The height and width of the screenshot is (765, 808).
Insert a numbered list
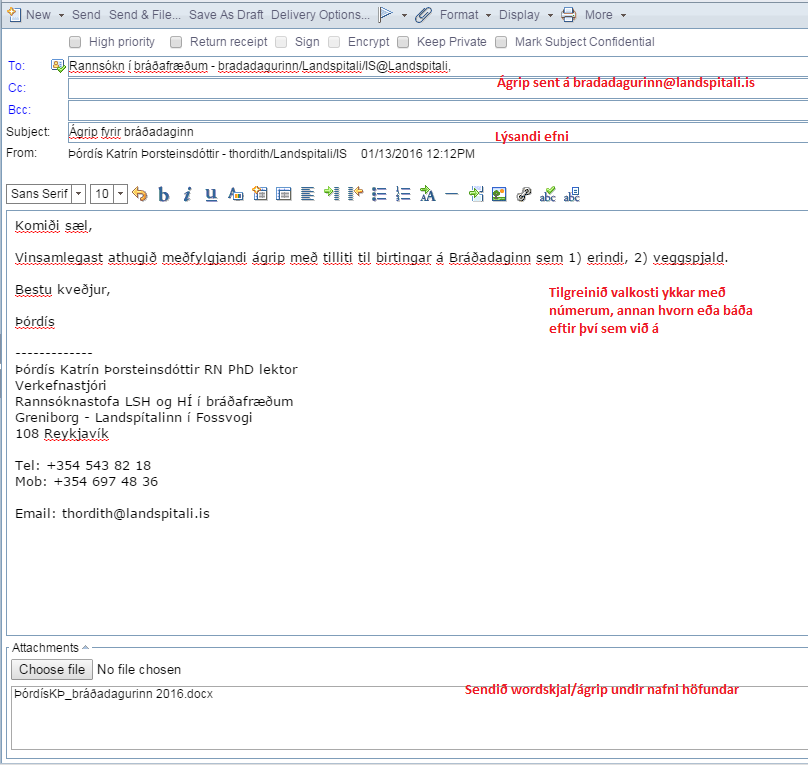[x=403, y=194]
